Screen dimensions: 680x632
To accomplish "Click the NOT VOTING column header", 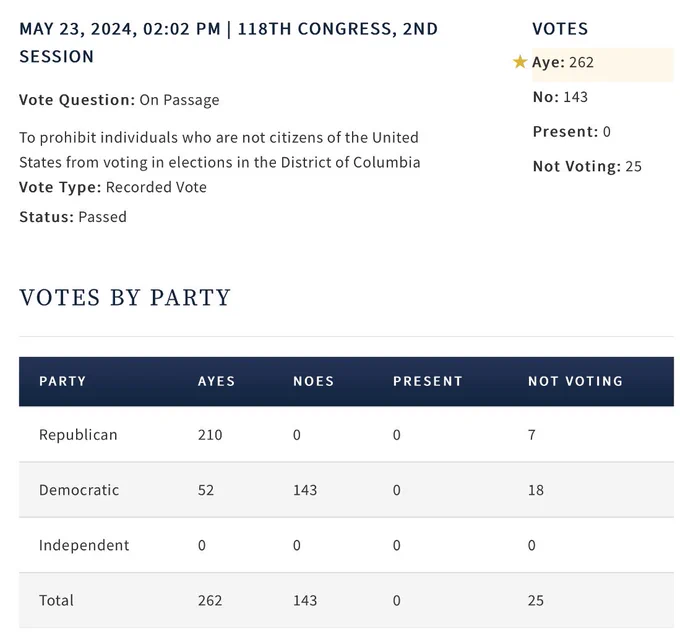I will [575, 381].
